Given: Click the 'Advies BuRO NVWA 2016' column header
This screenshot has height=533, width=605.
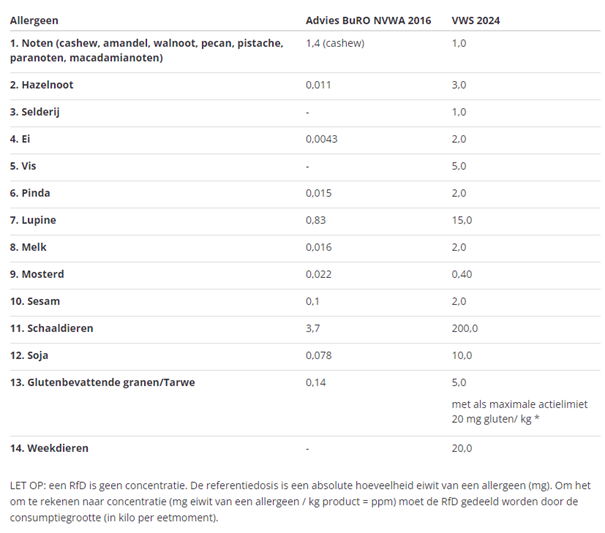Looking at the screenshot, I should [x=367, y=19].
